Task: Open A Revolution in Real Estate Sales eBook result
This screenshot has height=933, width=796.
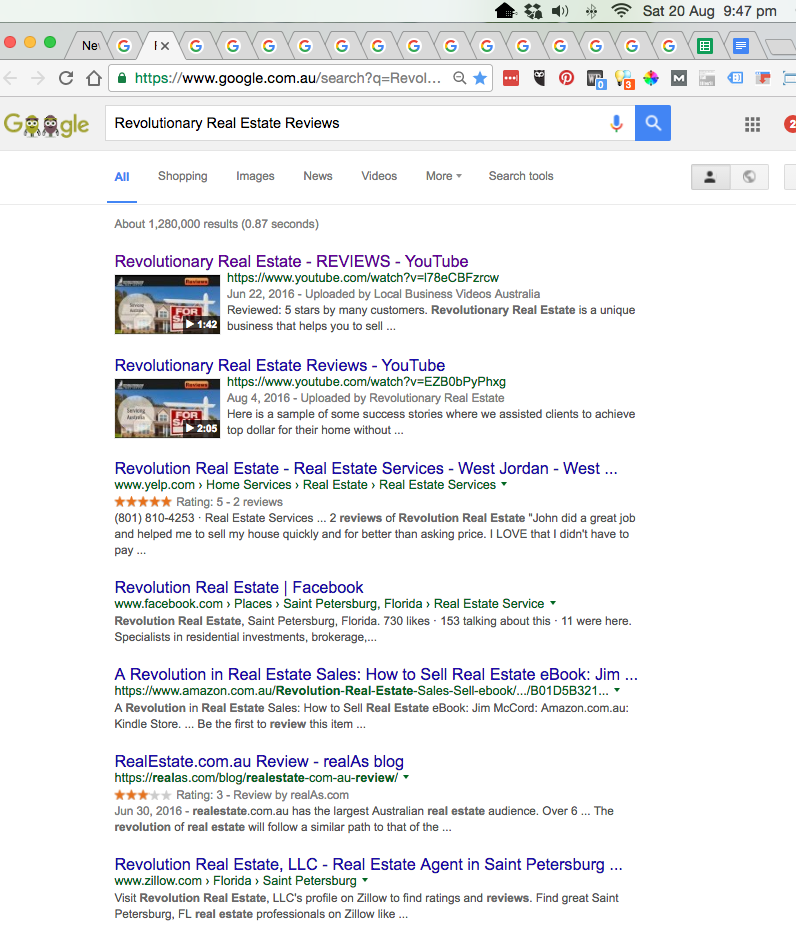Action: [376, 674]
